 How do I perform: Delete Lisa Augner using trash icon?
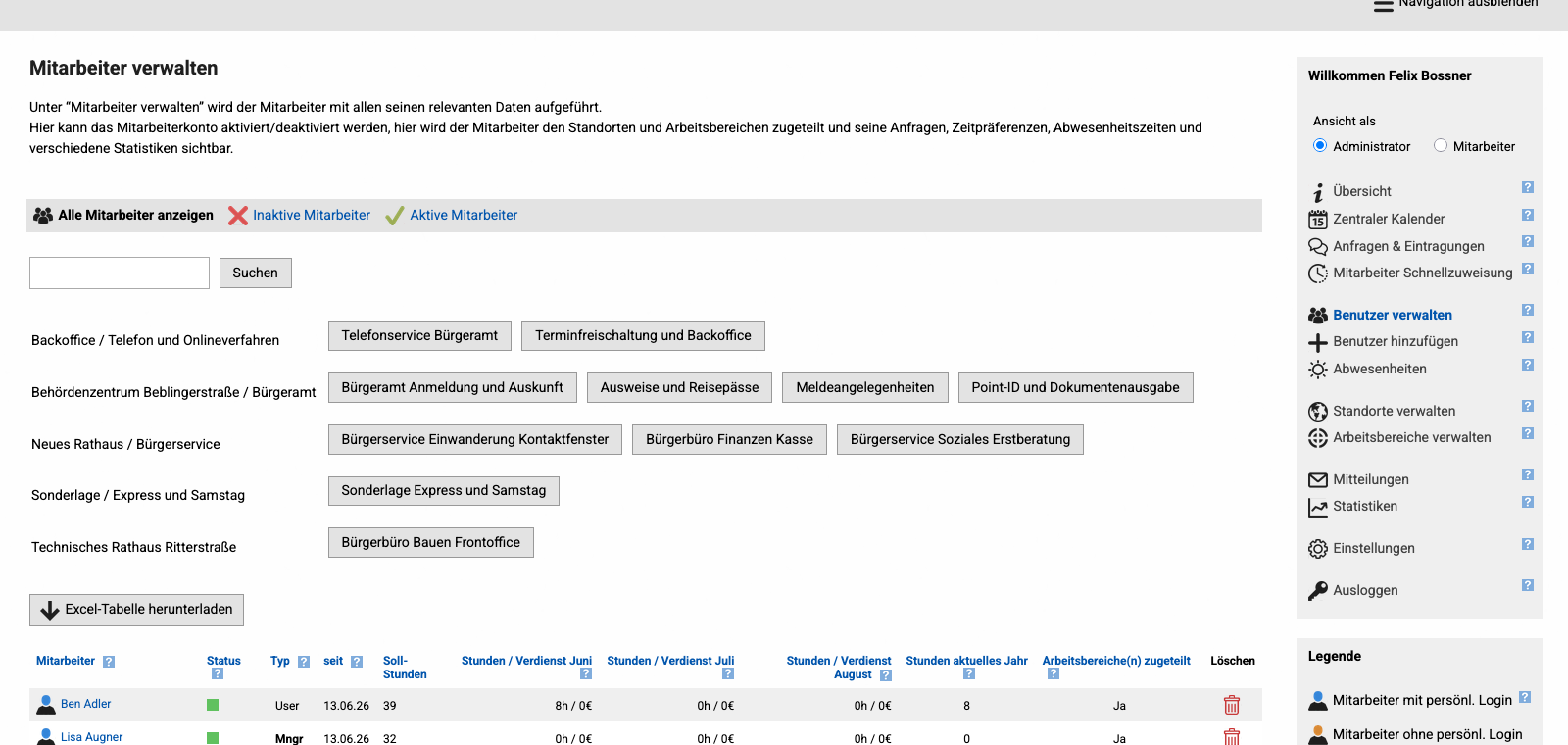pos(1232,737)
